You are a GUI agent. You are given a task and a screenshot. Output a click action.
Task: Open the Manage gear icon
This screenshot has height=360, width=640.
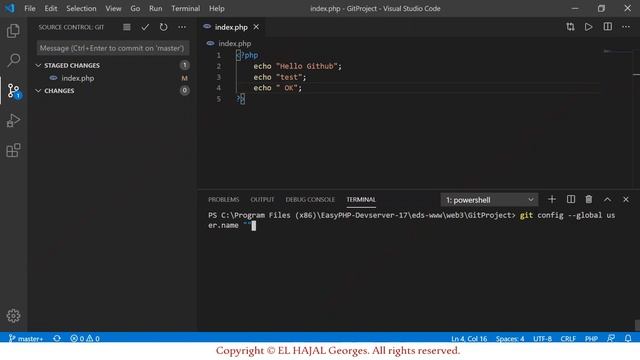click(x=13, y=316)
